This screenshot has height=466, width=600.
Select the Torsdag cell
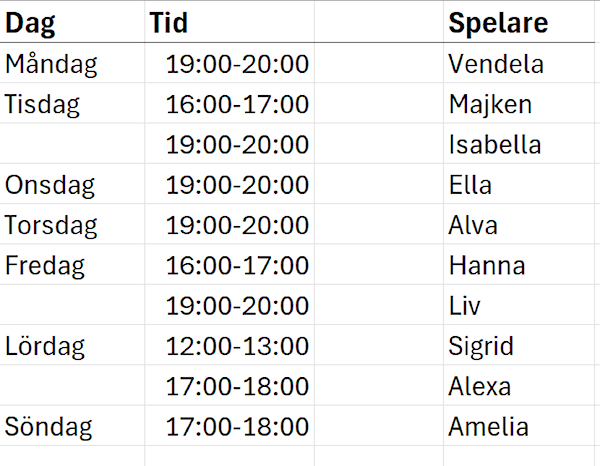[51, 225]
